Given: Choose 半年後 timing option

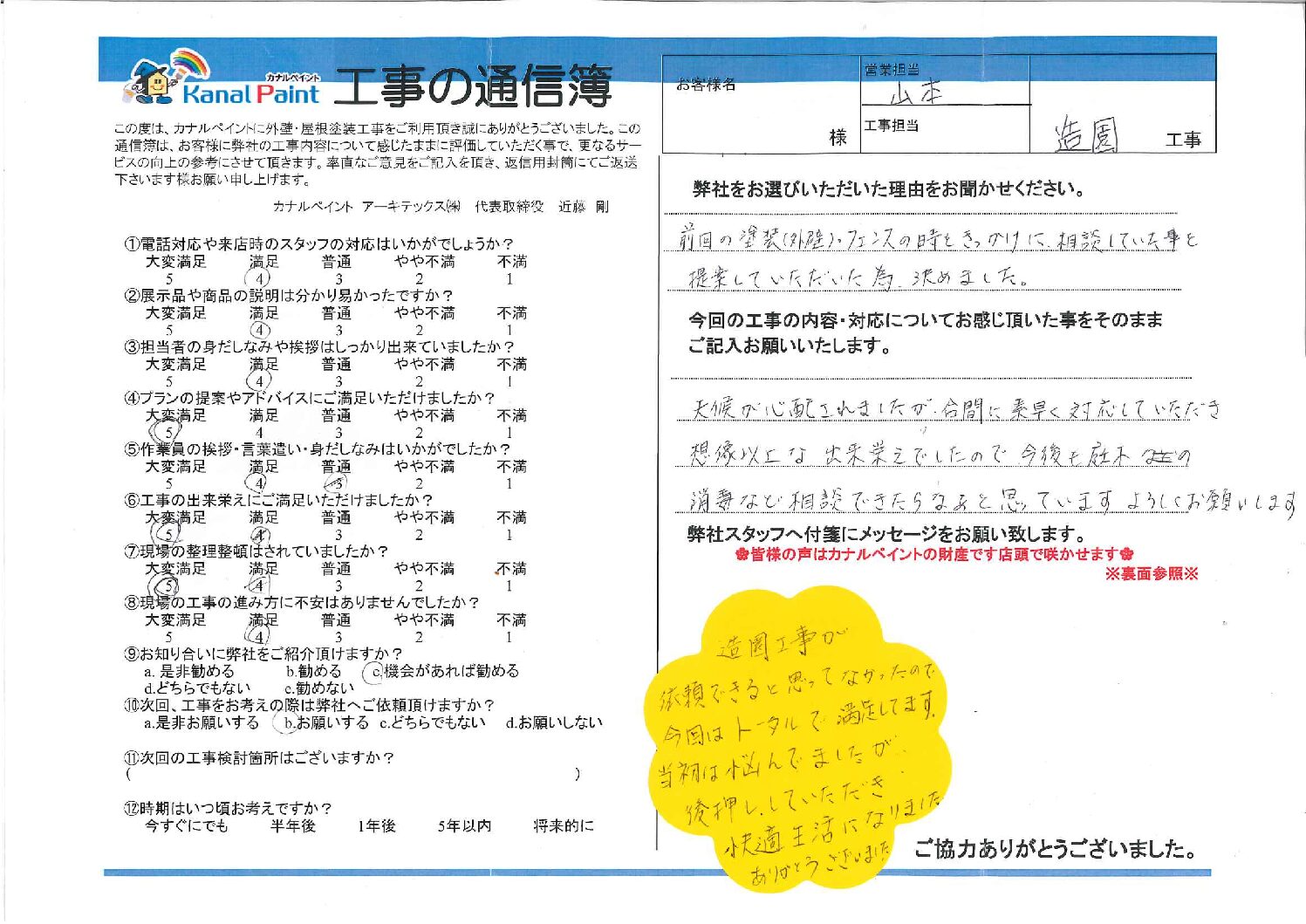Looking at the screenshot, I should coord(292,825).
